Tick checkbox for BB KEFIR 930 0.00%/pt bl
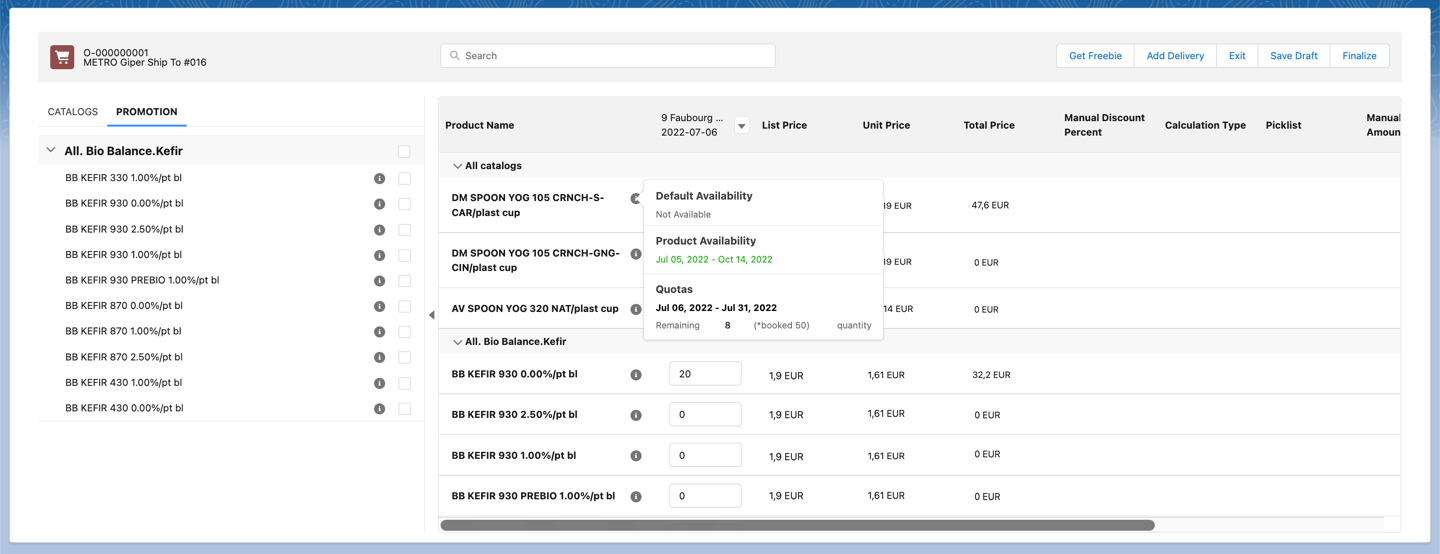The width and height of the screenshot is (1440, 554). (404, 204)
